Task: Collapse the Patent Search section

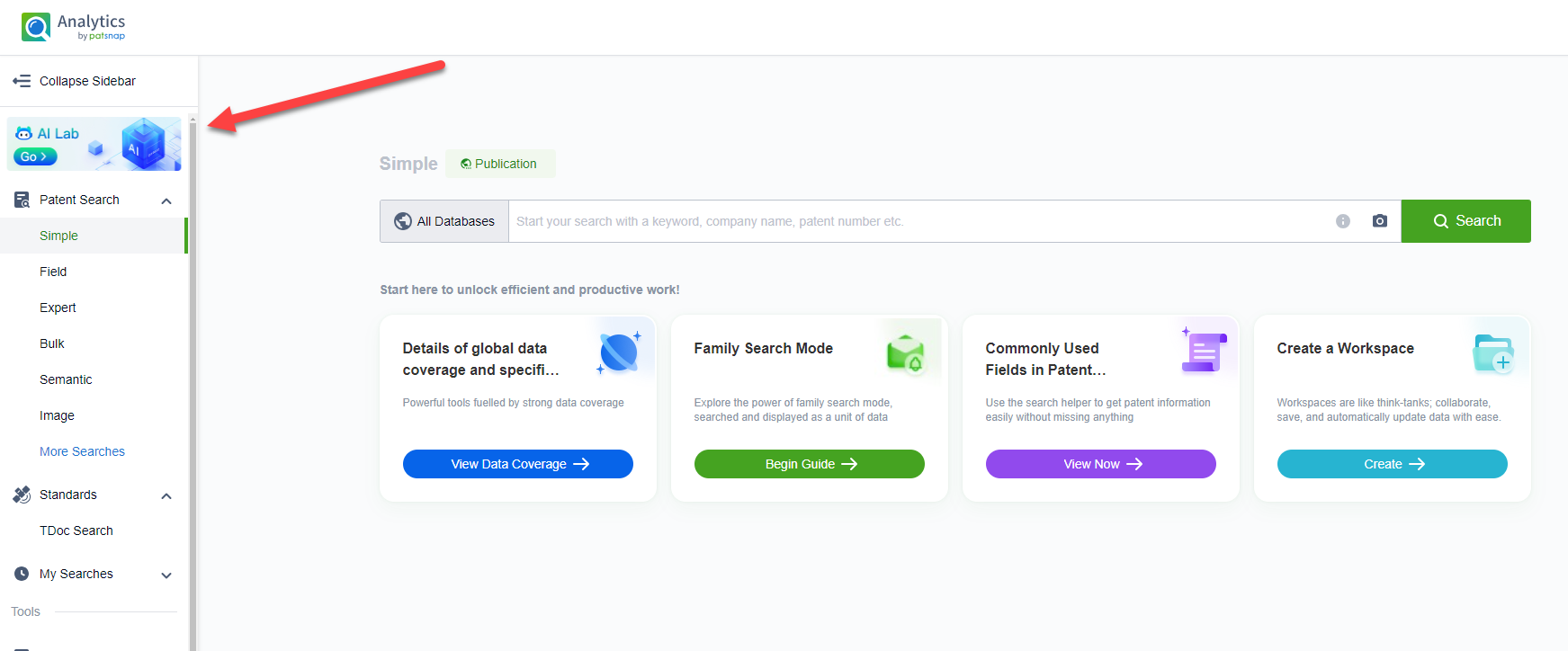Action: click(x=166, y=201)
